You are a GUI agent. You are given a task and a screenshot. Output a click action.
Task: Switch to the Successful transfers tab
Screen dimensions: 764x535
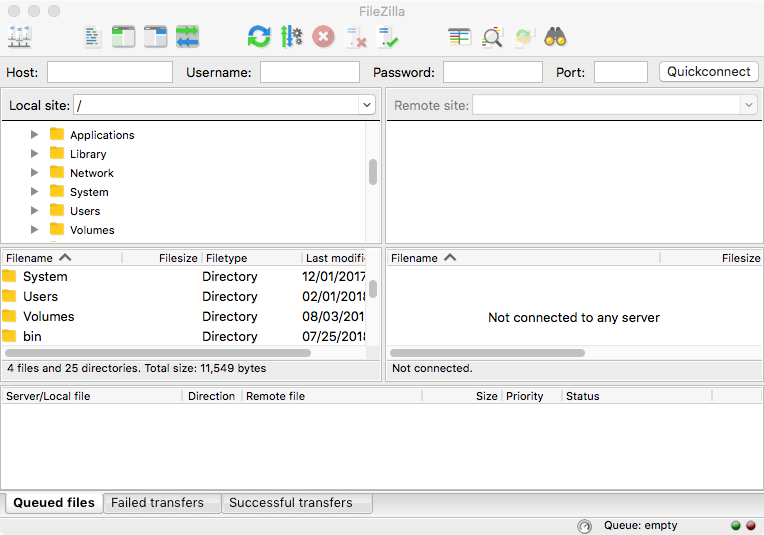coord(290,503)
